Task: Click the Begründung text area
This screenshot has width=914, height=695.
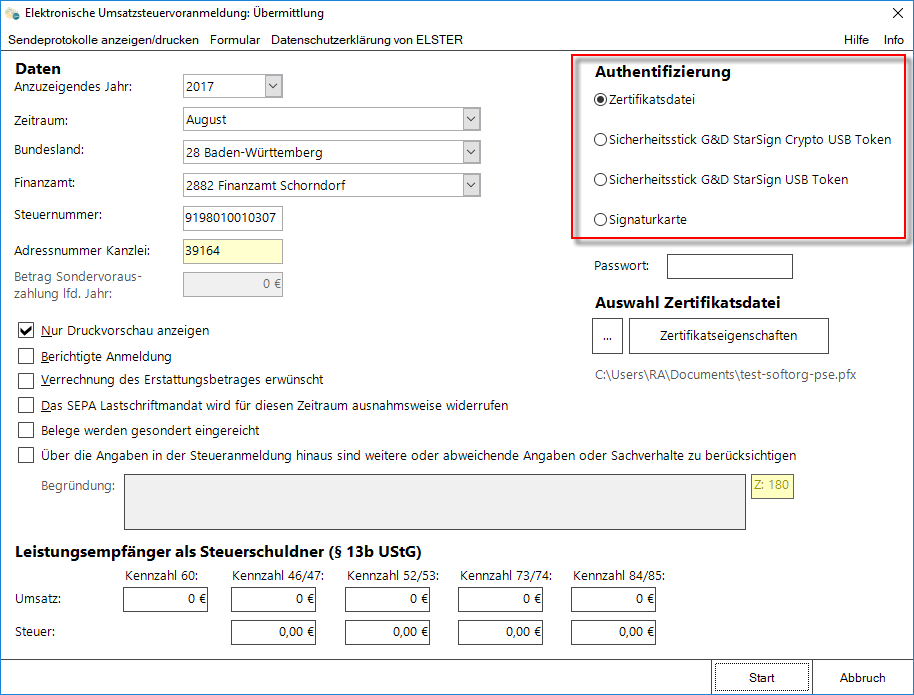Action: click(x=434, y=502)
